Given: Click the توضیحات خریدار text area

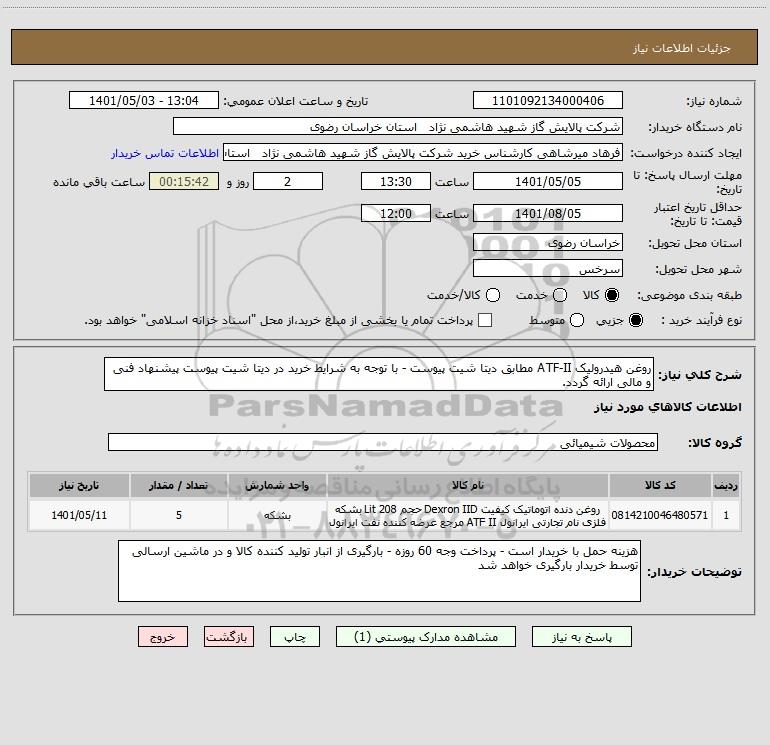Looking at the screenshot, I should tap(379, 571).
